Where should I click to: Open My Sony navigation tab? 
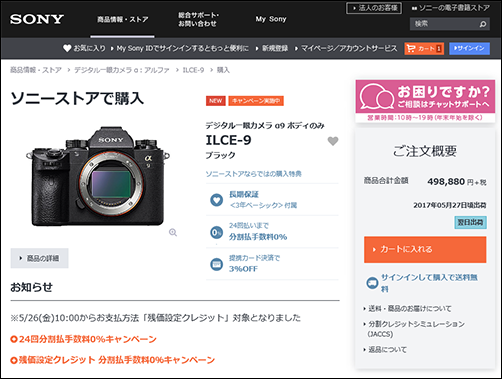(271, 19)
